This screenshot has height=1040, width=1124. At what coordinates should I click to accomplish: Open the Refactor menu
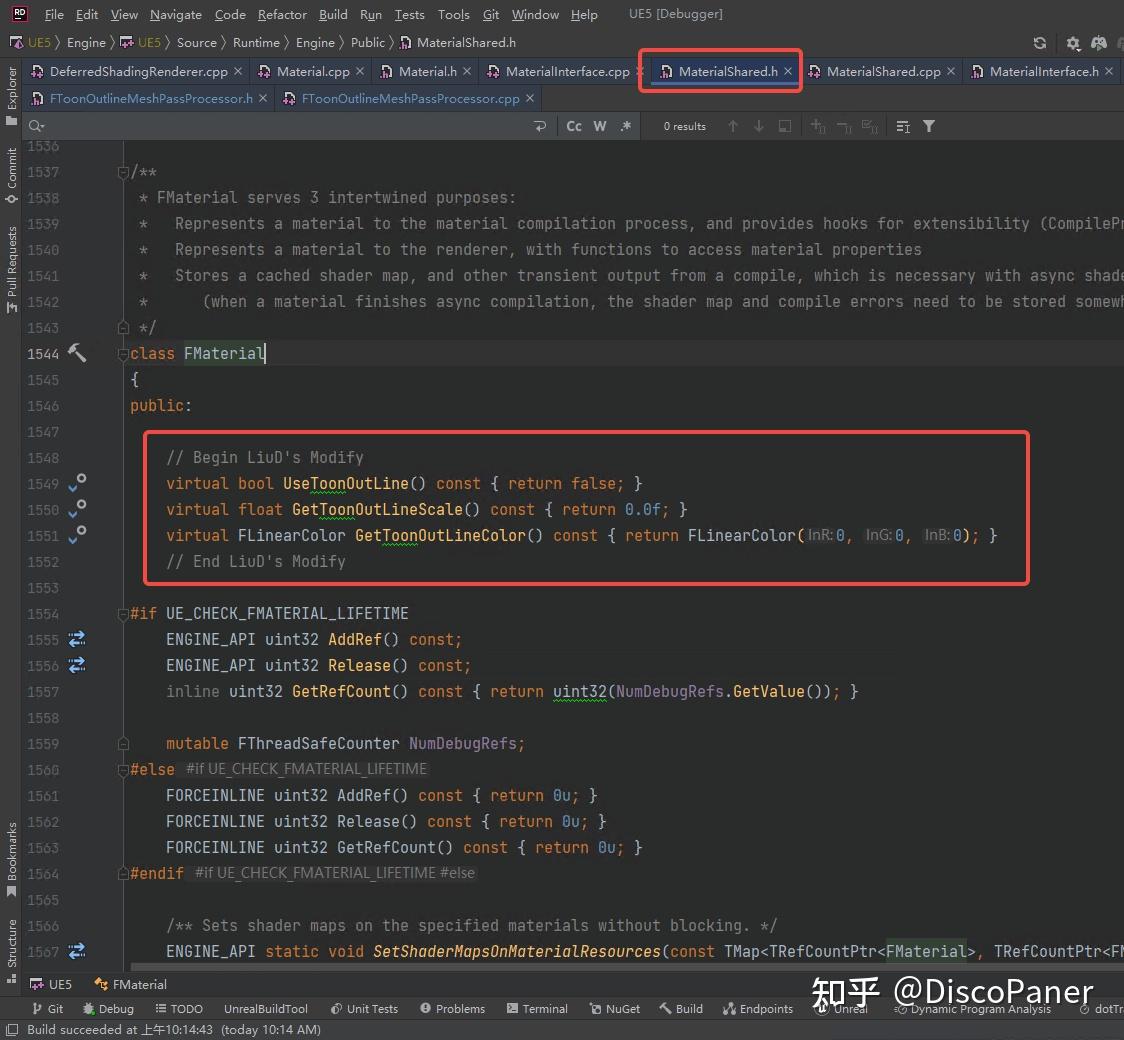coord(282,14)
